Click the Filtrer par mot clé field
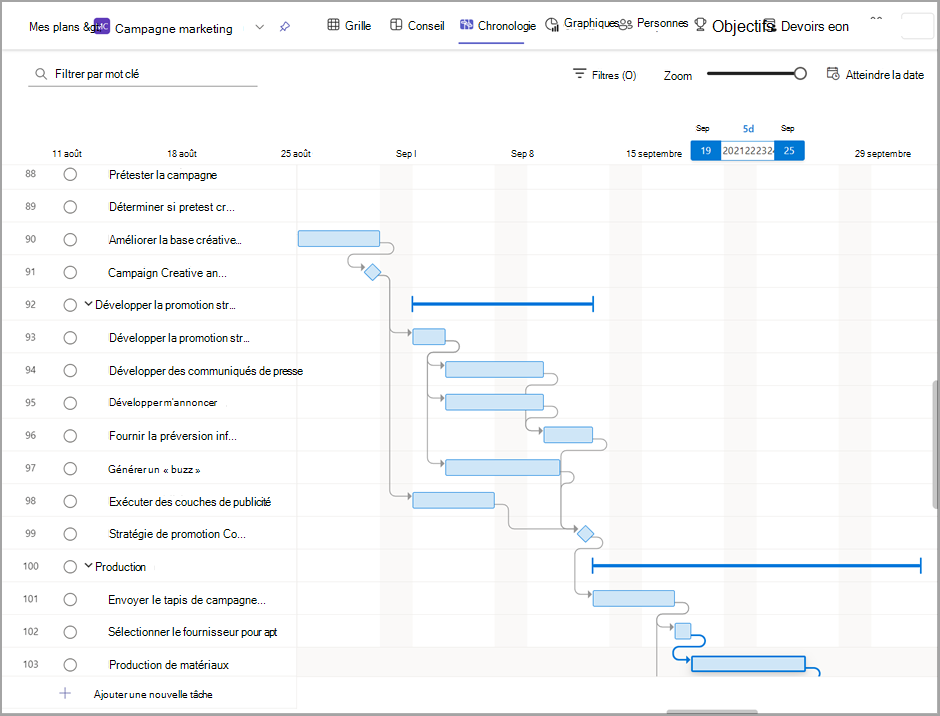 [x=143, y=74]
